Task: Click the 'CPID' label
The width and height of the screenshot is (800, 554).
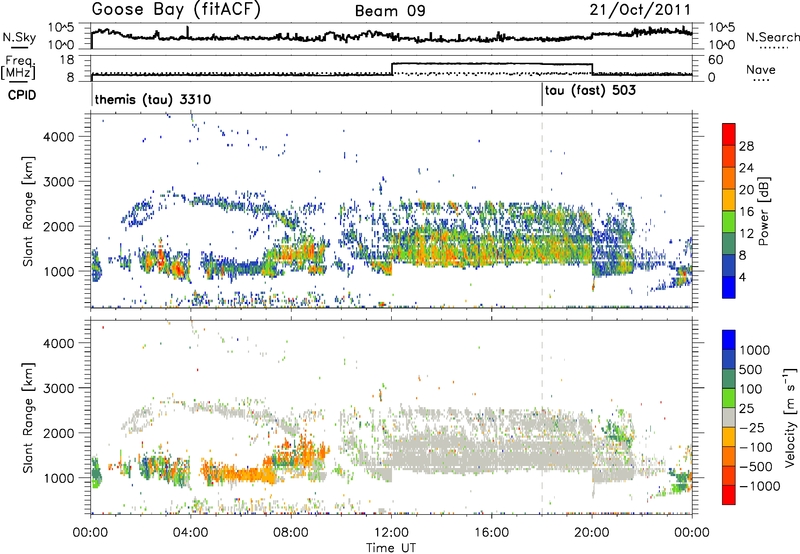Action: pos(22,95)
